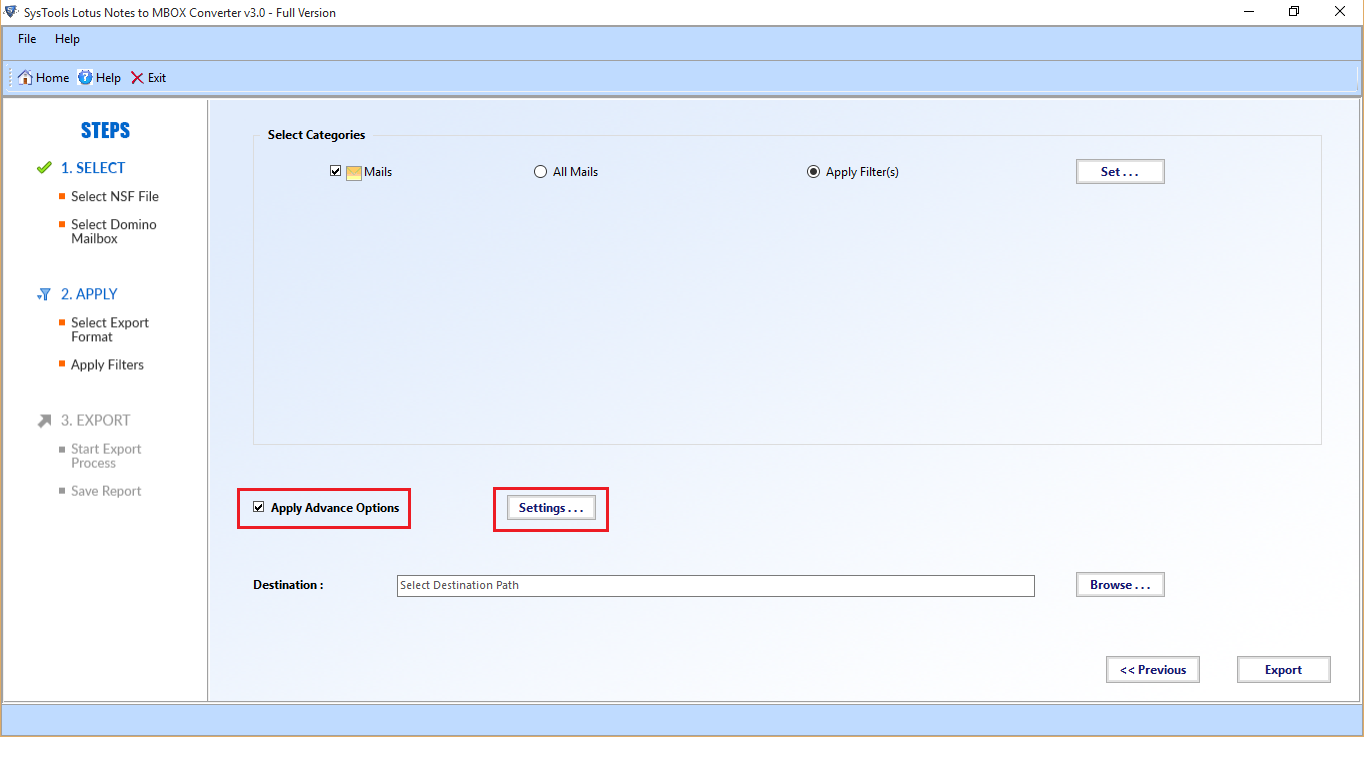The image size is (1366, 768).
Task: Open the Help menu
Action: pos(67,39)
